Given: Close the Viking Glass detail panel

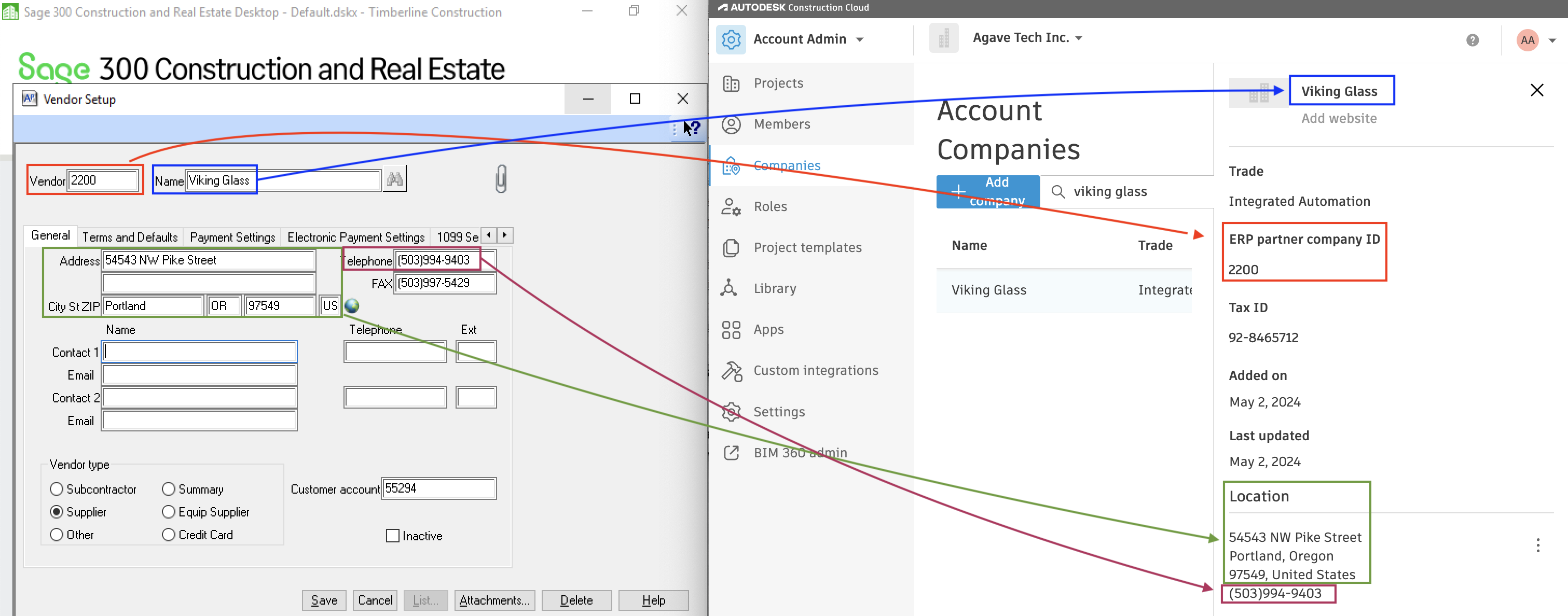Looking at the screenshot, I should tap(1536, 90).
